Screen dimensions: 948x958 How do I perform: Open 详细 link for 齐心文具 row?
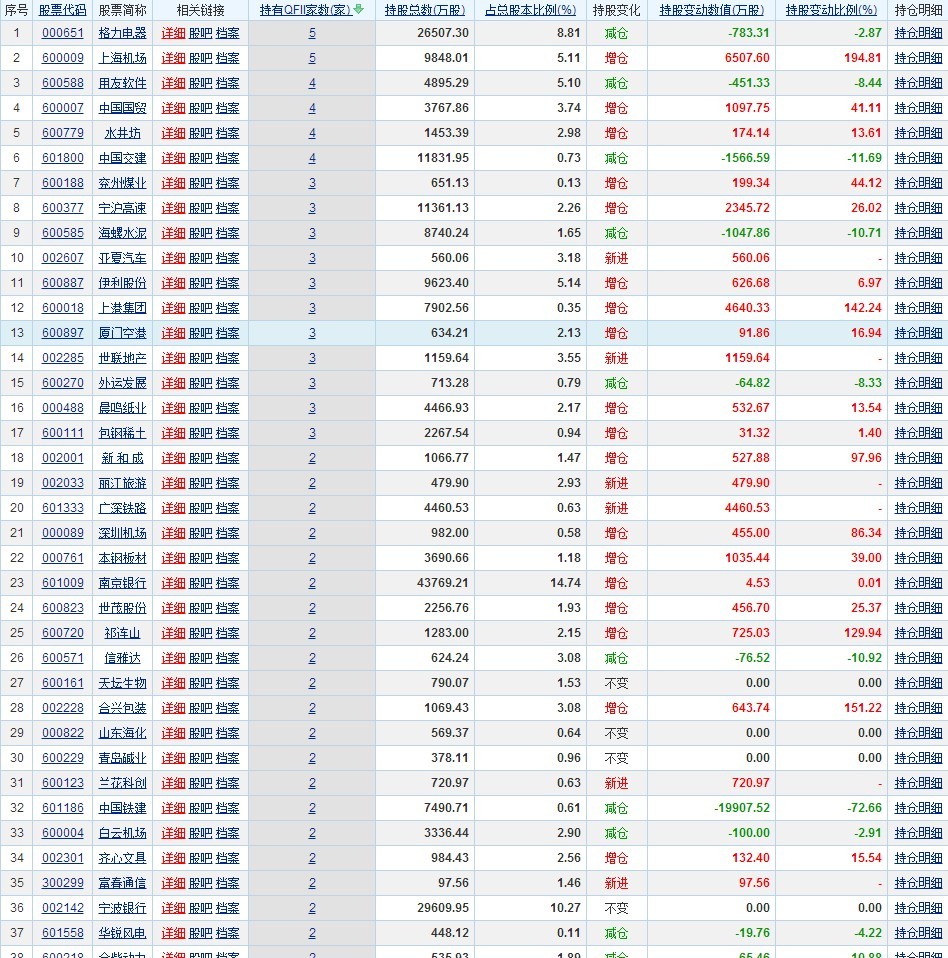173,858
